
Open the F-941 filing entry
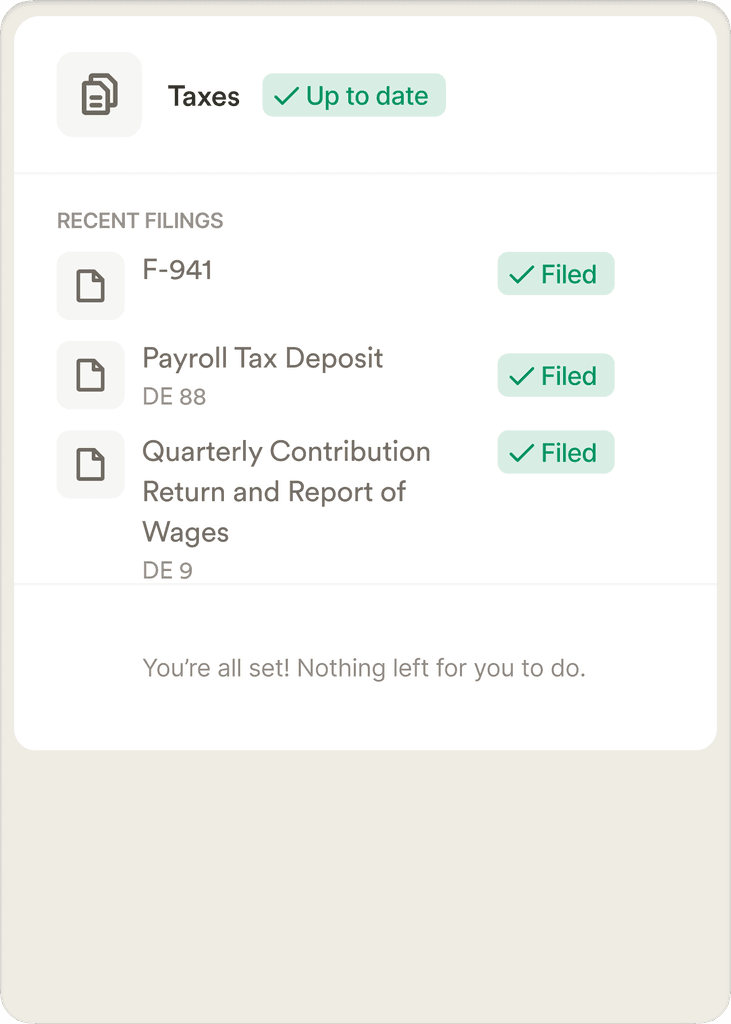click(177, 270)
